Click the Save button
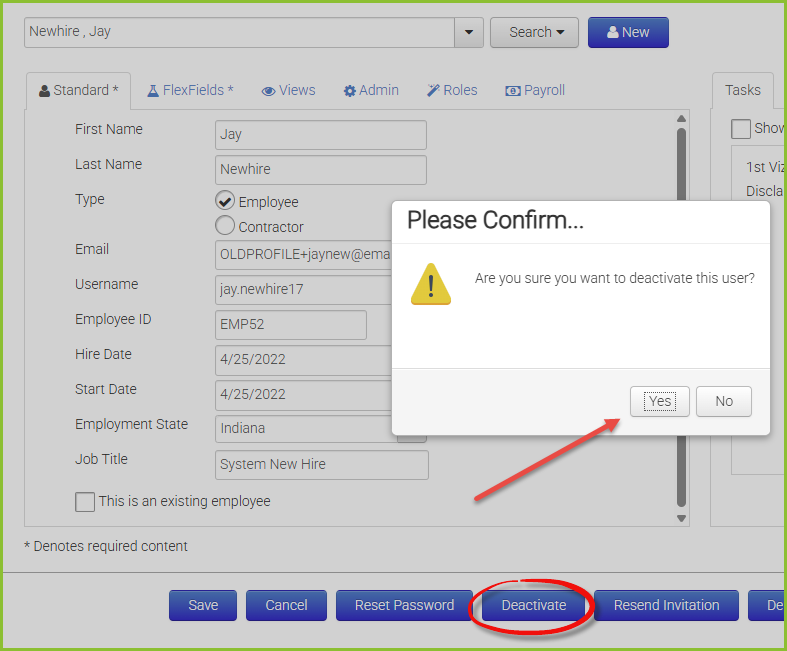This screenshot has height=651, width=787. [203, 605]
